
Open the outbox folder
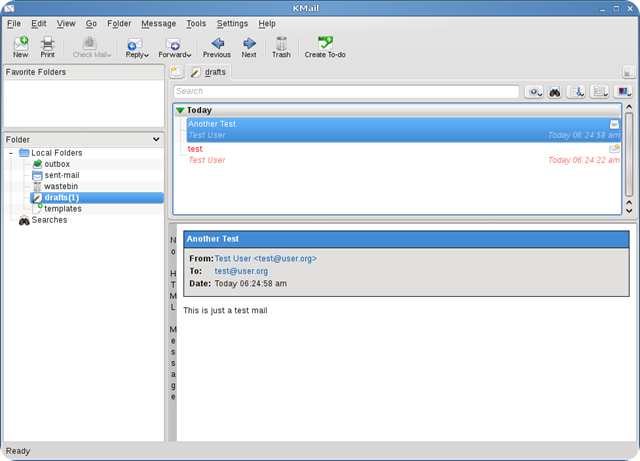57,164
